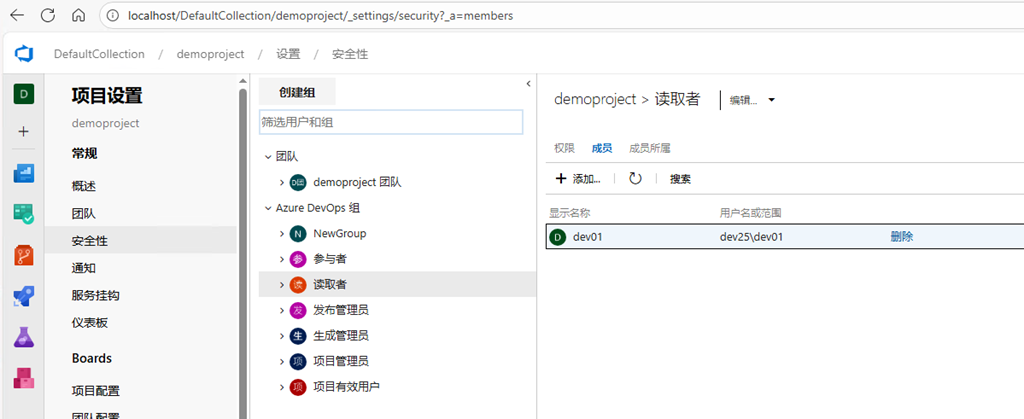Click the 项目有效用户 group avatar icon
Image resolution: width=1024 pixels, height=419 pixels.
pos(298,387)
